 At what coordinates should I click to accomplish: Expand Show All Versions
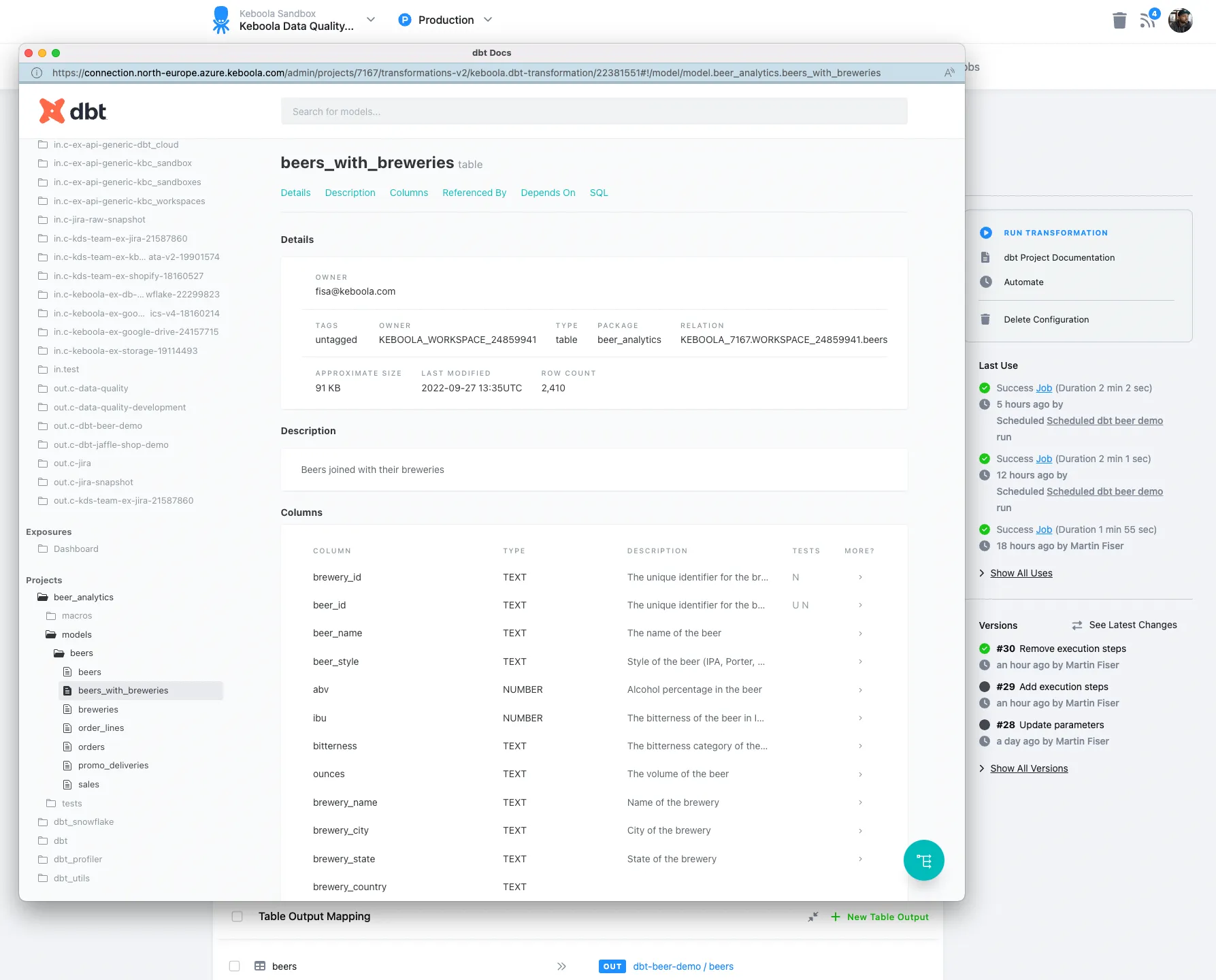click(x=1029, y=768)
